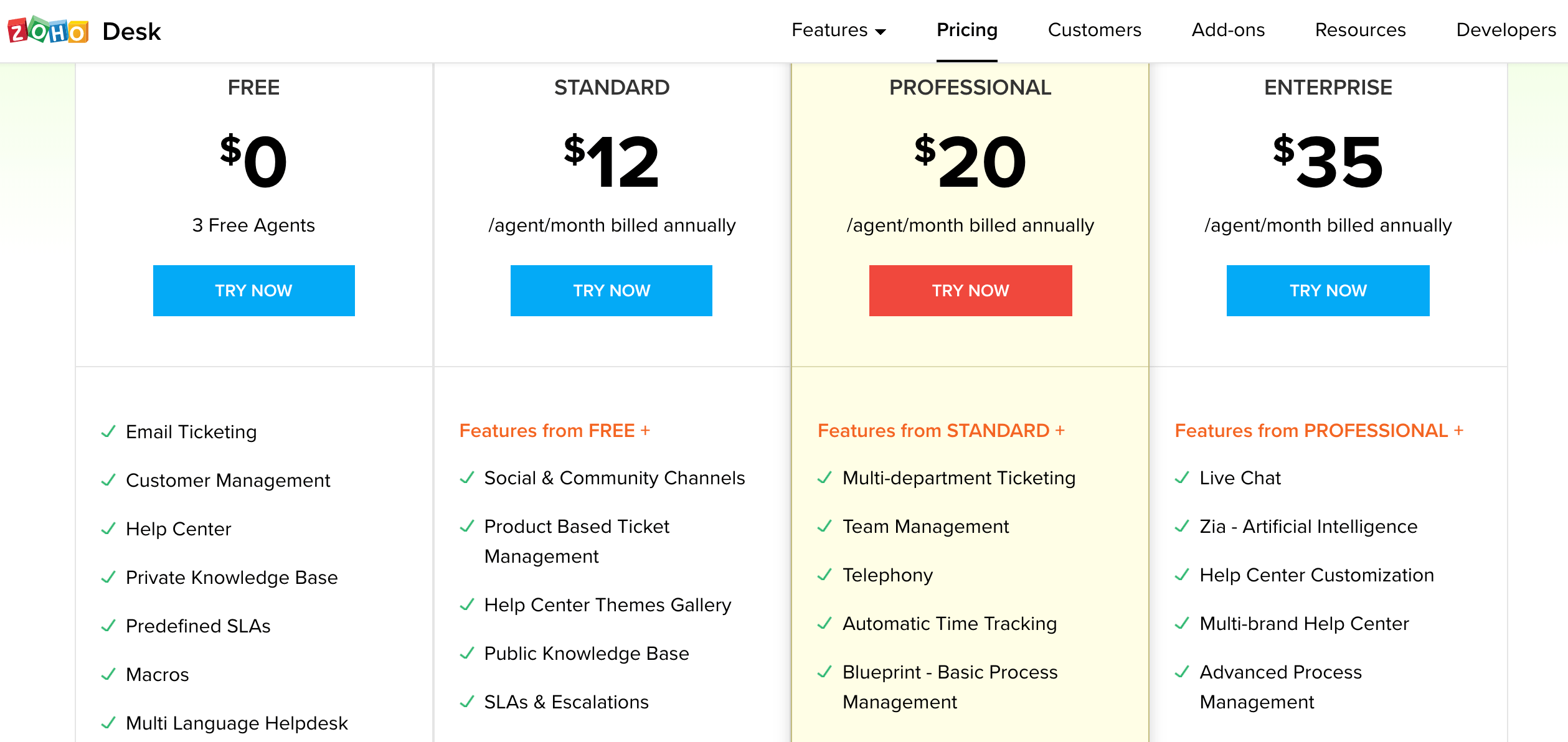Viewport: 1568px width, 742px height.
Task: Click the Features from PROFESSIONAL + heading
Action: pyautogui.click(x=1319, y=430)
